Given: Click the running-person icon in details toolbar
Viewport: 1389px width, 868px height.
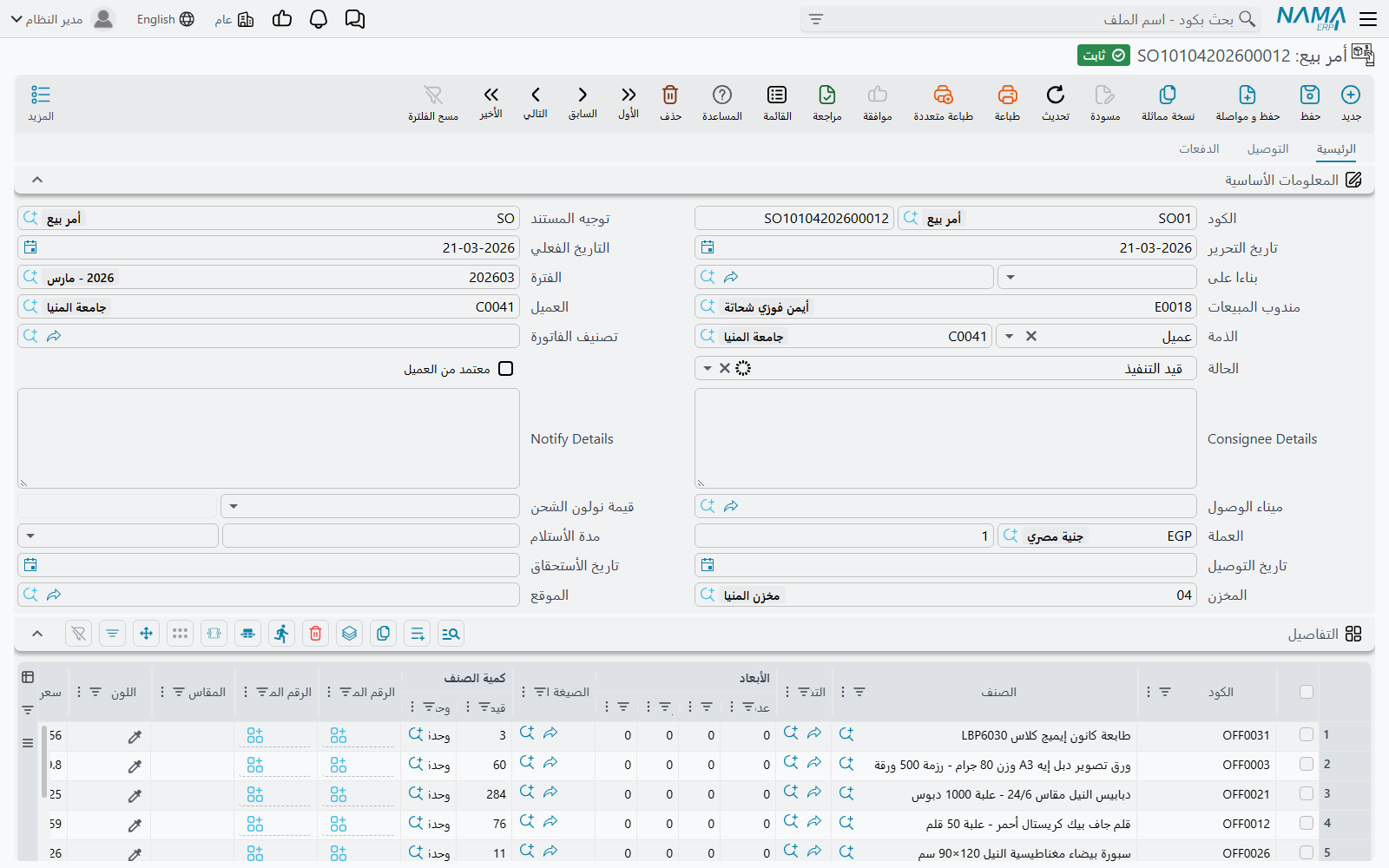Looking at the screenshot, I should click(282, 634).
